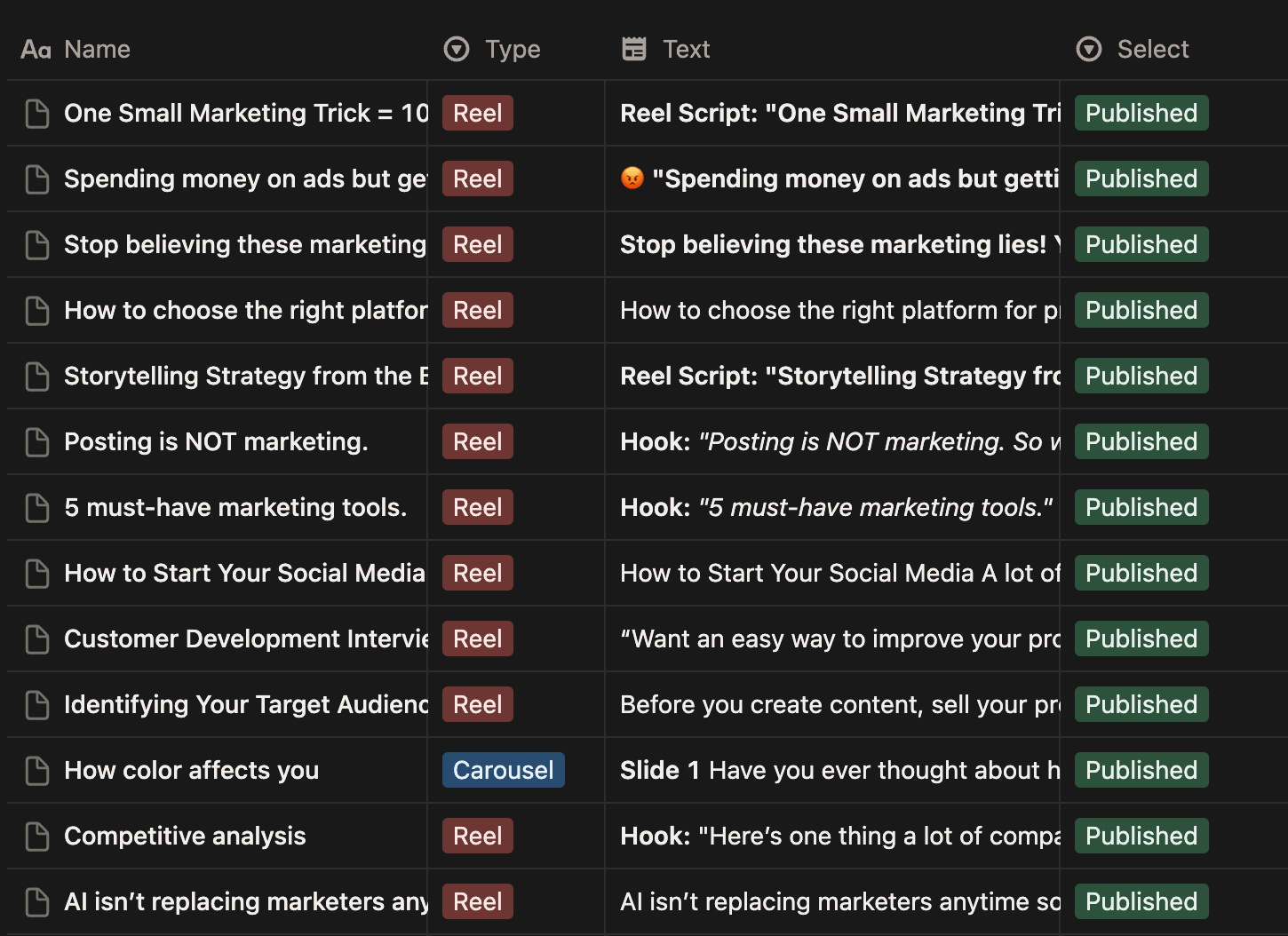
Task: Click the page icon beside "Competitive analysis"
Action: click(36, 836)
